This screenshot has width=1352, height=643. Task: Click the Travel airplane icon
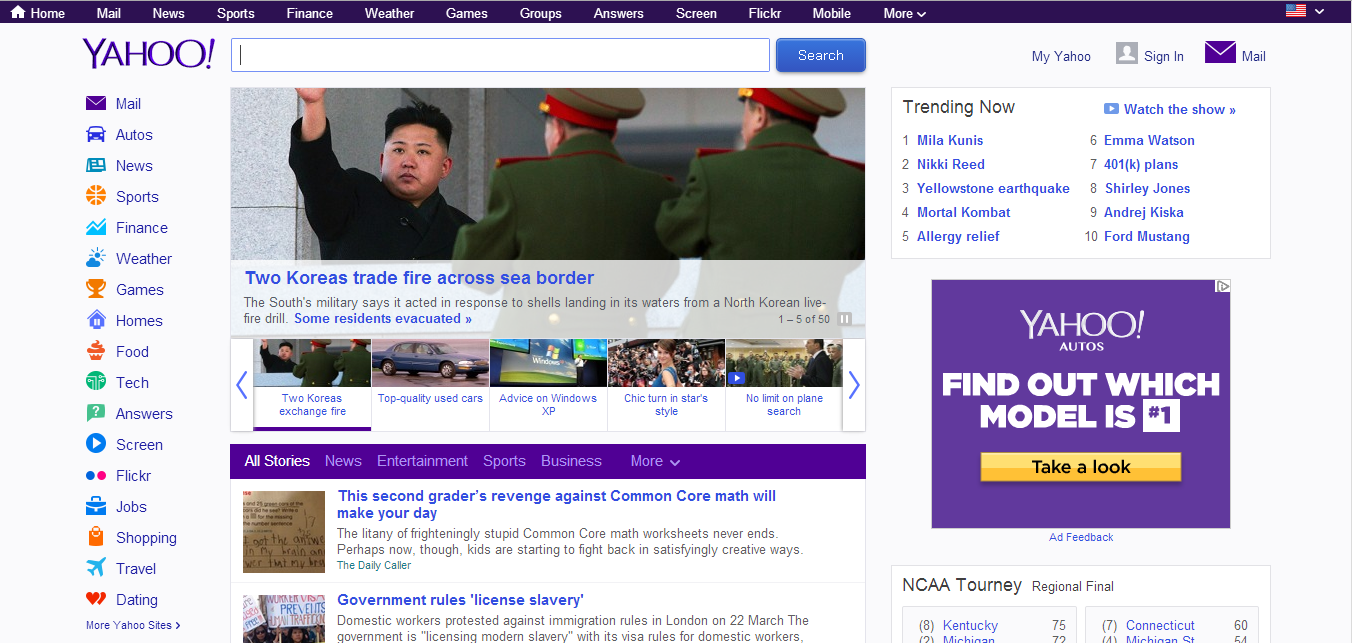[x=96, y=569]
